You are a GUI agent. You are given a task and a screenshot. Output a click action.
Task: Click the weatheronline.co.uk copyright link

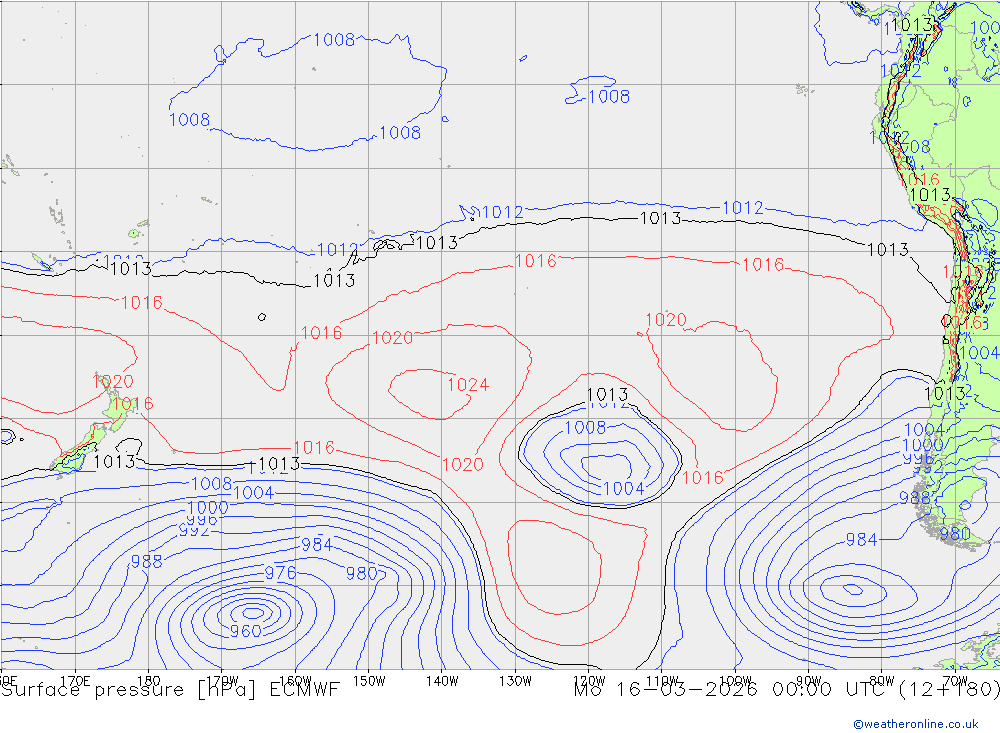click(916, 723)
